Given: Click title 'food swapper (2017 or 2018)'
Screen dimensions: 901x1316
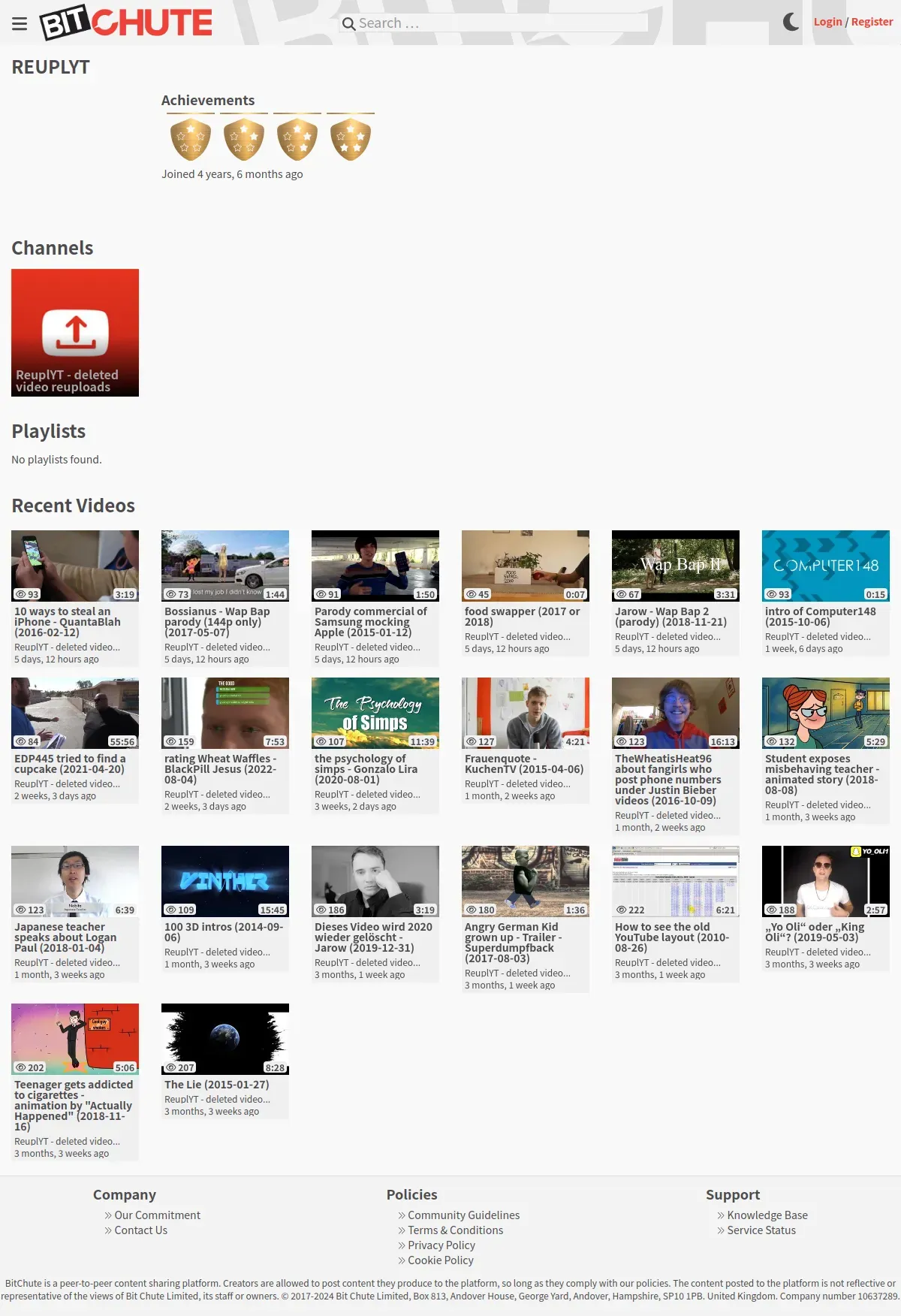Looking at the screenshot, I should pyautogui.click(x=523, y=617).
